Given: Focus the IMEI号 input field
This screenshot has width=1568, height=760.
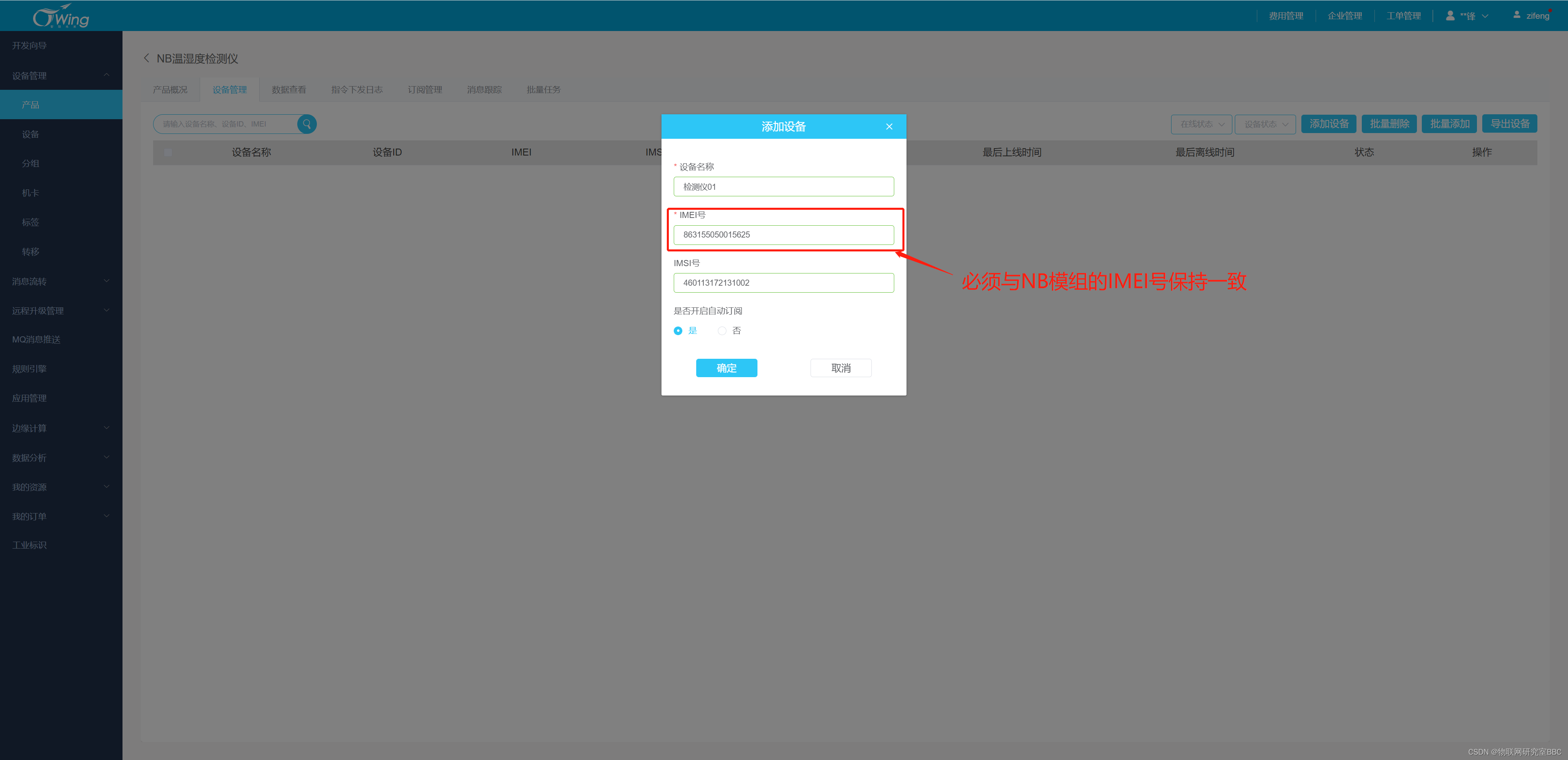Looking at the screenshot, I should point(784,235).
